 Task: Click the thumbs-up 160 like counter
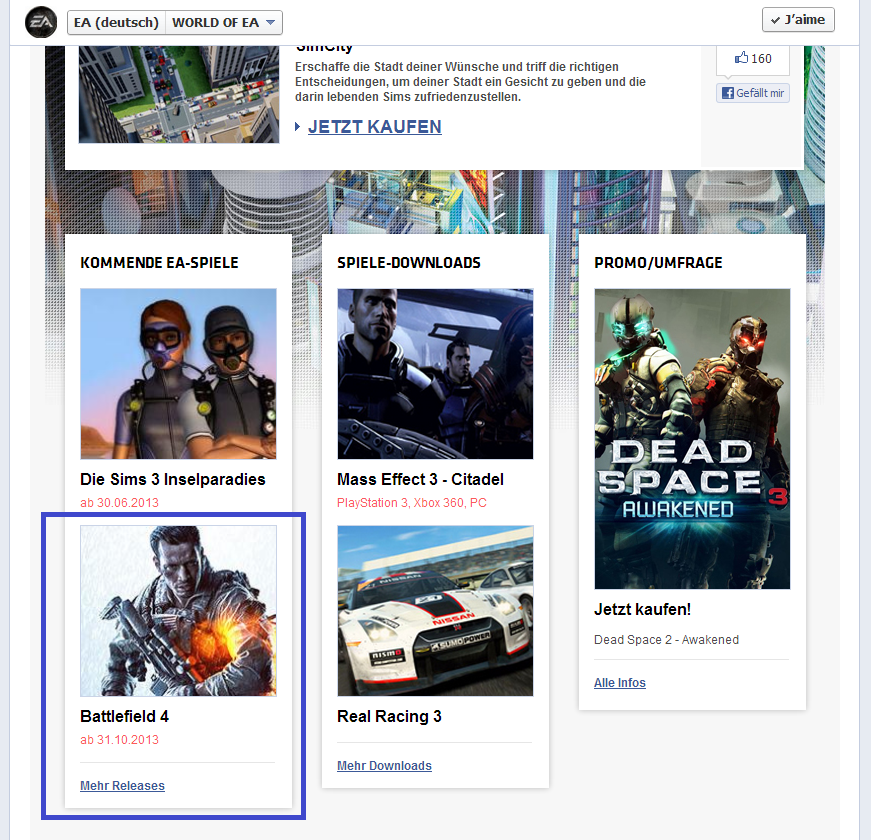point(753,58)
